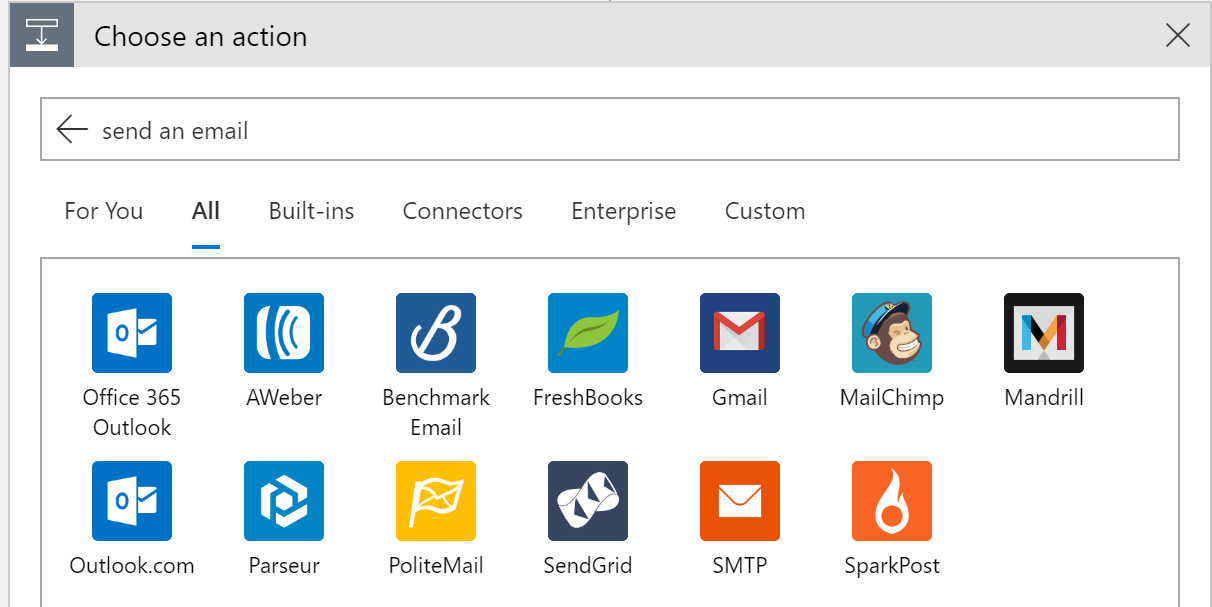Close the Choose an action panel
This screenshot has height=607, width=1212.
point(1178,36)
